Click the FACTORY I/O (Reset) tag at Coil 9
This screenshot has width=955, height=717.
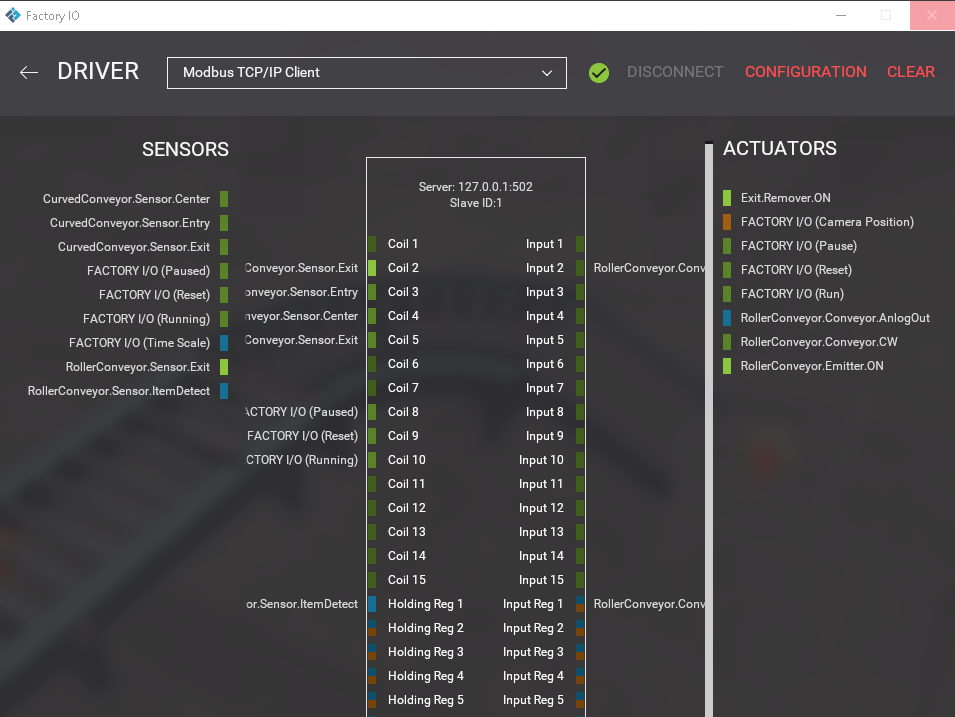[302, 436]
